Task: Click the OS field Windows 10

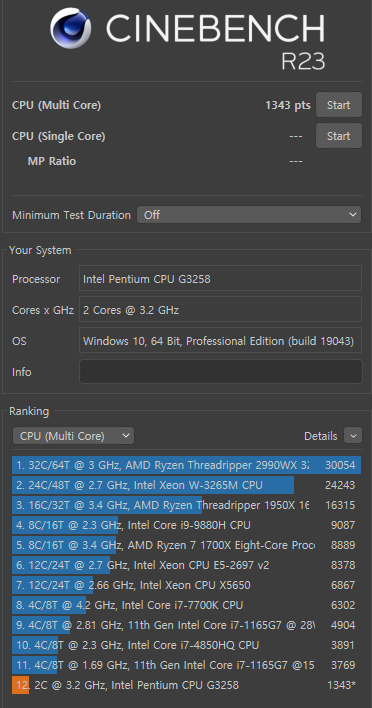Action: (x=220, y=340)
